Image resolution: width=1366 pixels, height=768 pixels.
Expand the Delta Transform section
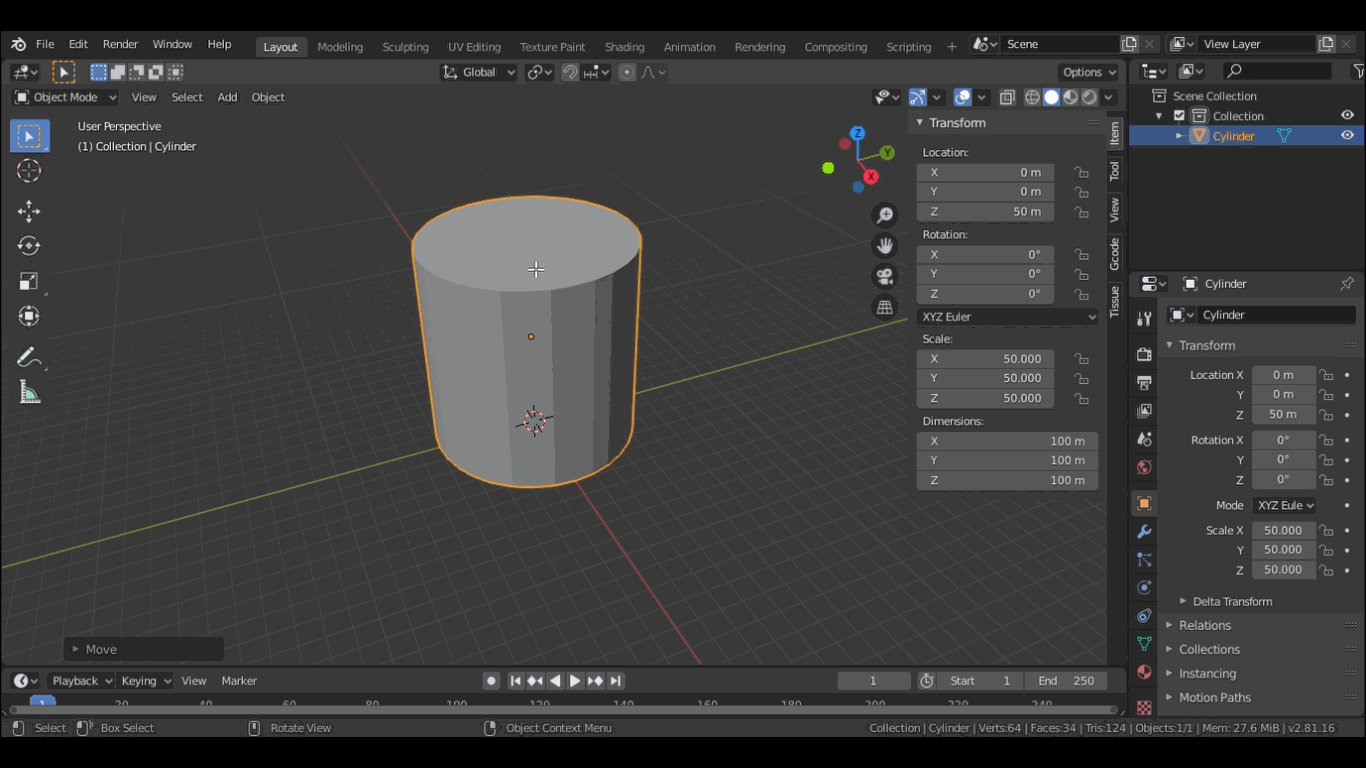(x=1231, y=601)
